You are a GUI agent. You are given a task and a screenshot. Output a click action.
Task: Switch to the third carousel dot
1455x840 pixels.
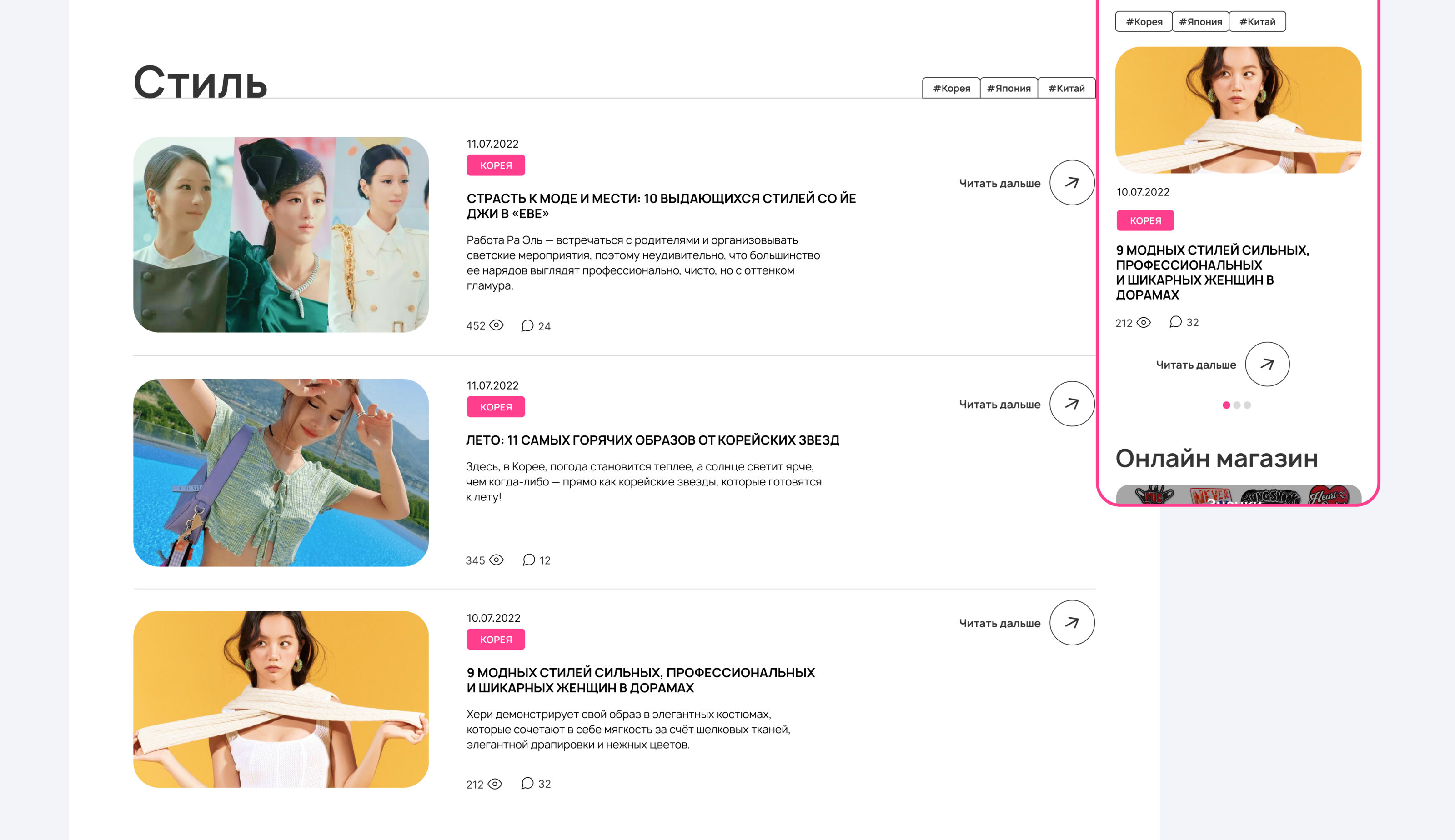[1247, 405]
